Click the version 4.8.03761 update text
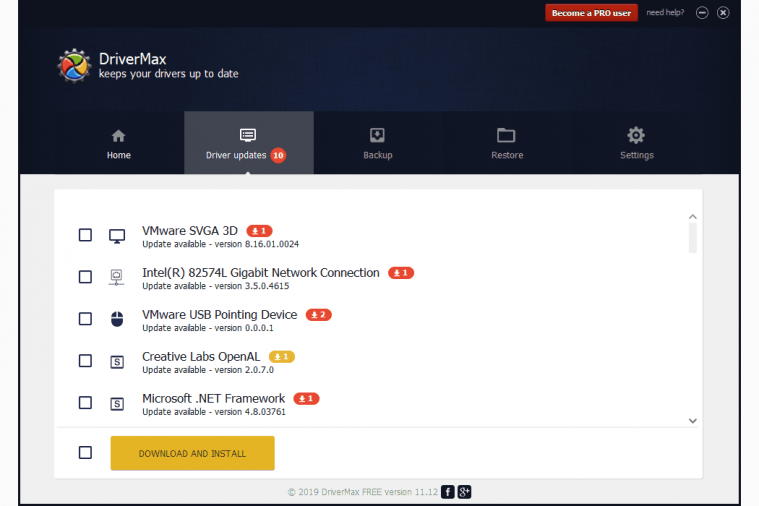 tap(214, 412)
